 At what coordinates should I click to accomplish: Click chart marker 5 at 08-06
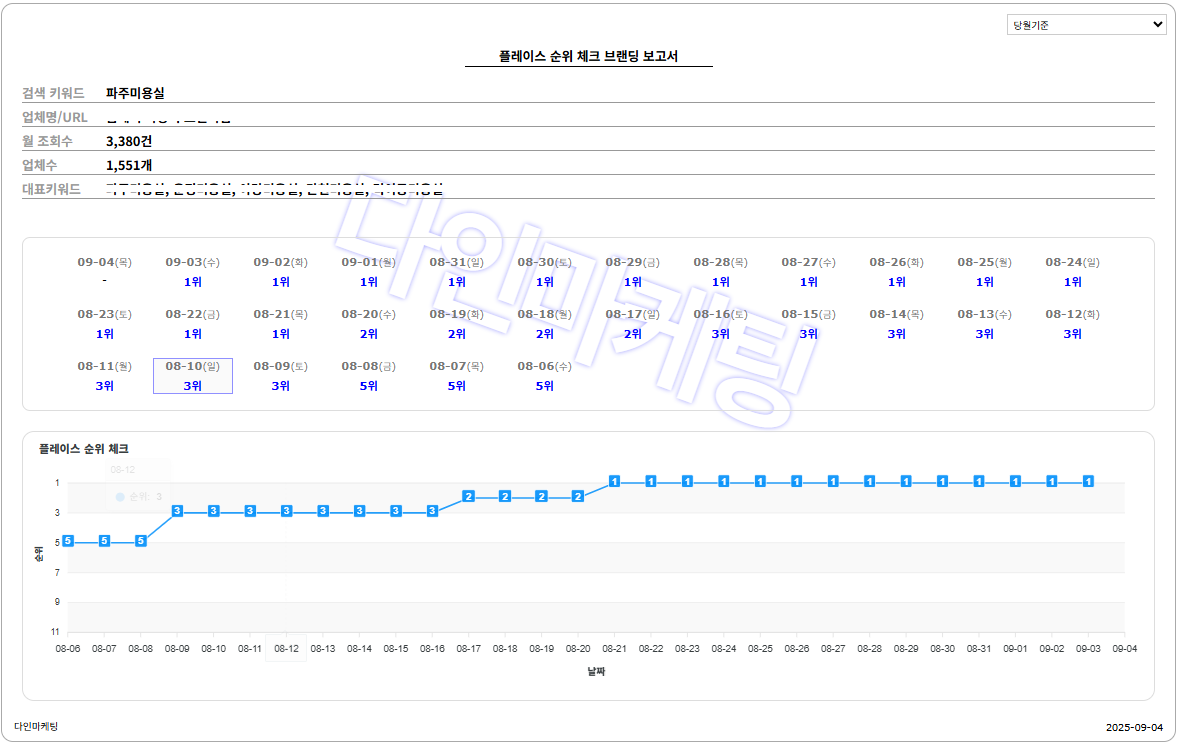pos(68,541)
